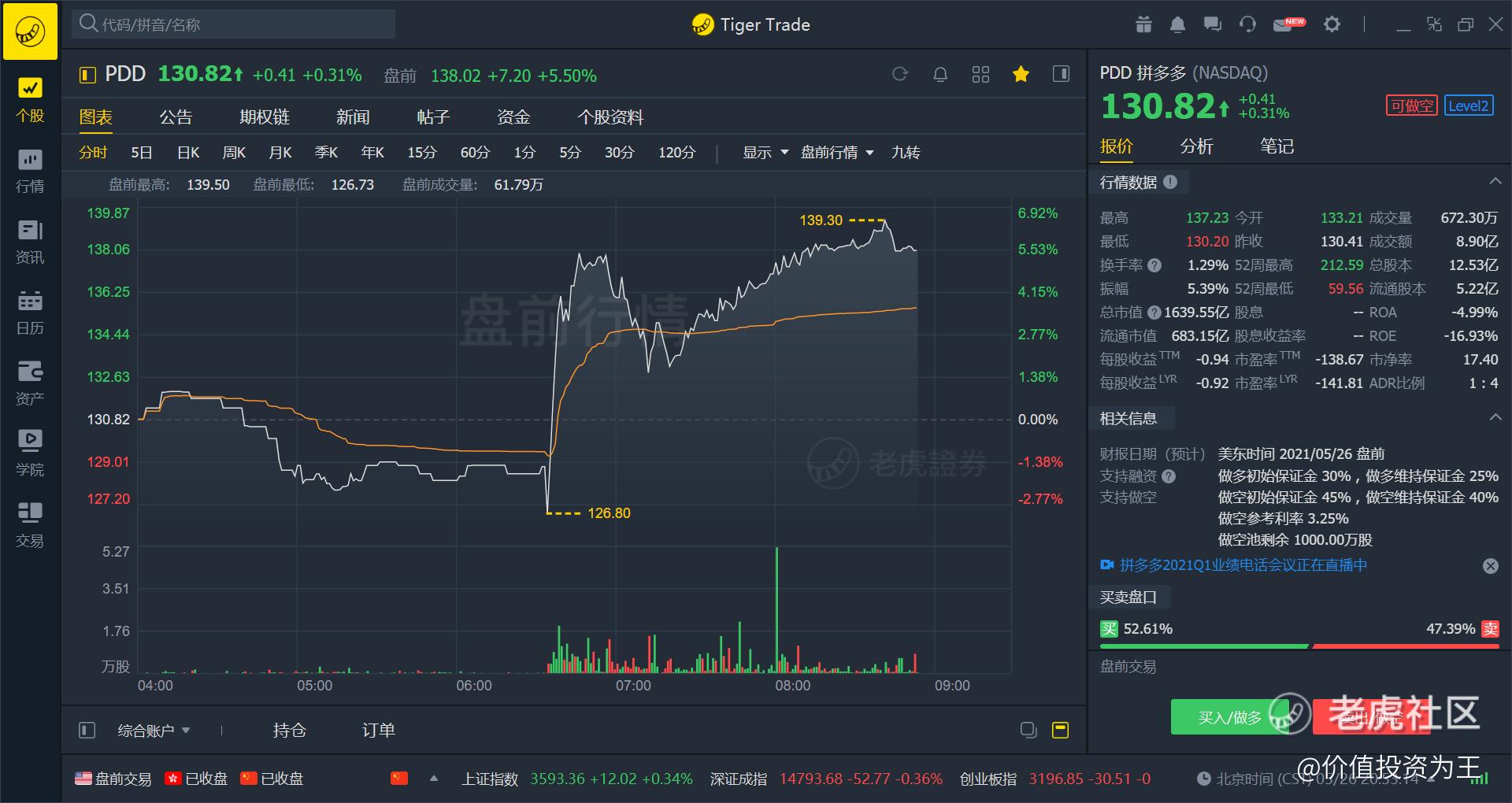Open the 资讯 news section in sidebar

[30, 242]
